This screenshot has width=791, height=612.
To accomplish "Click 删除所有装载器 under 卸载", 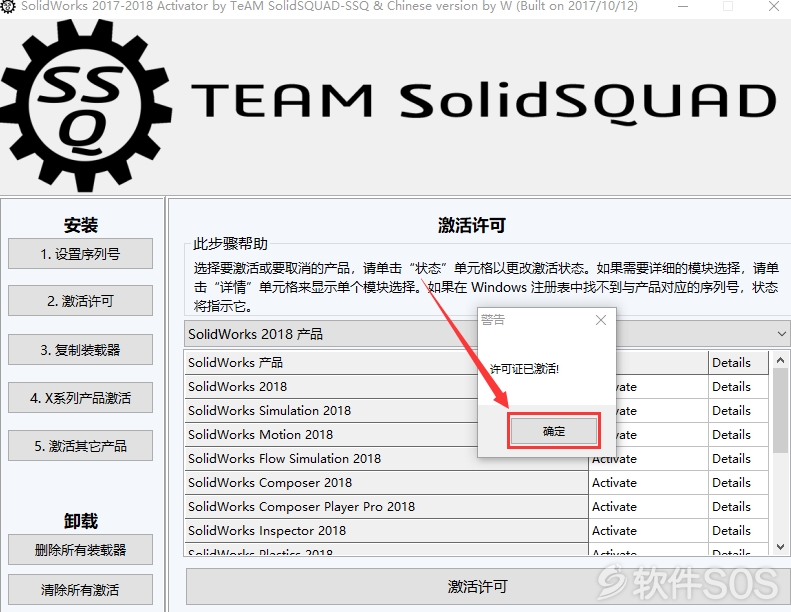I will (80, 549).
